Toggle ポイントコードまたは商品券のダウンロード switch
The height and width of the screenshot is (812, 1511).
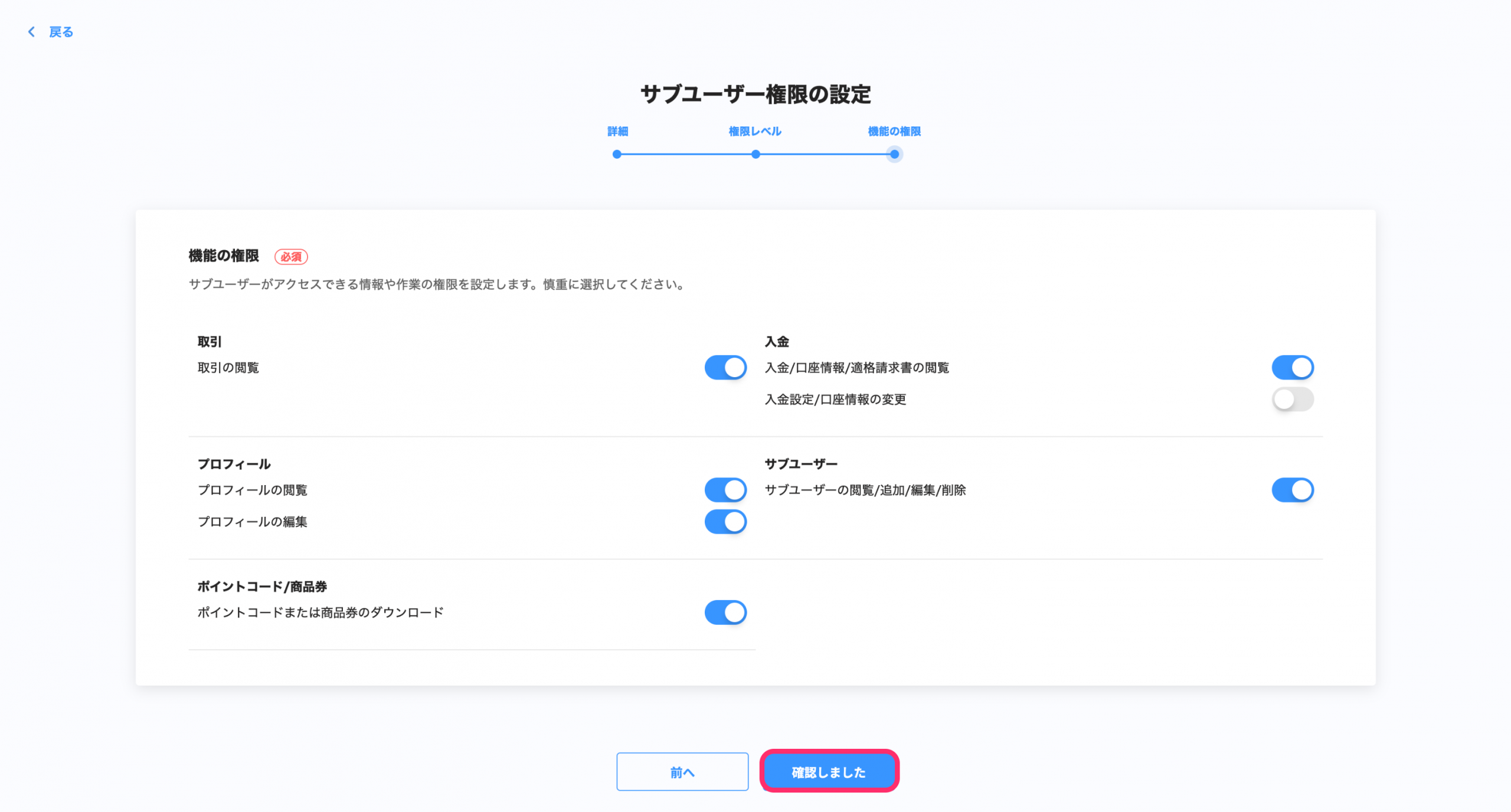(x=725, y=613)
